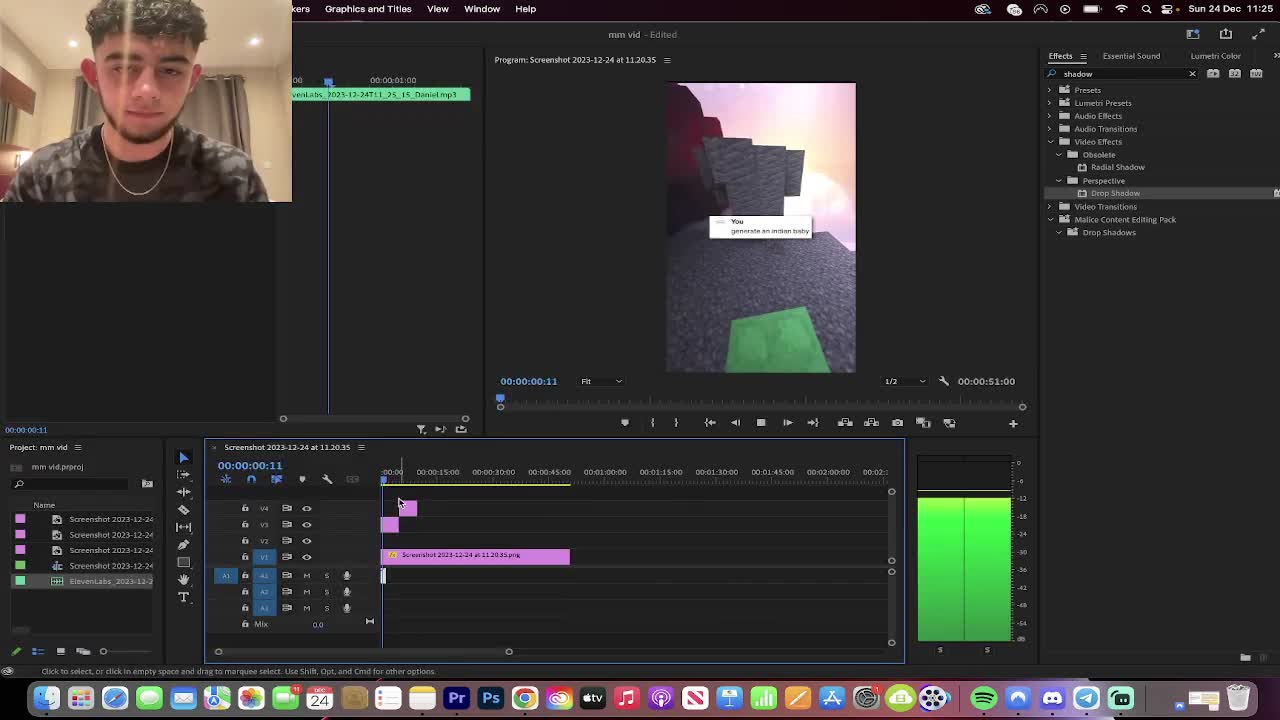
Task: Select the Pen tool in timeline tools
Action: pos(183,545)
